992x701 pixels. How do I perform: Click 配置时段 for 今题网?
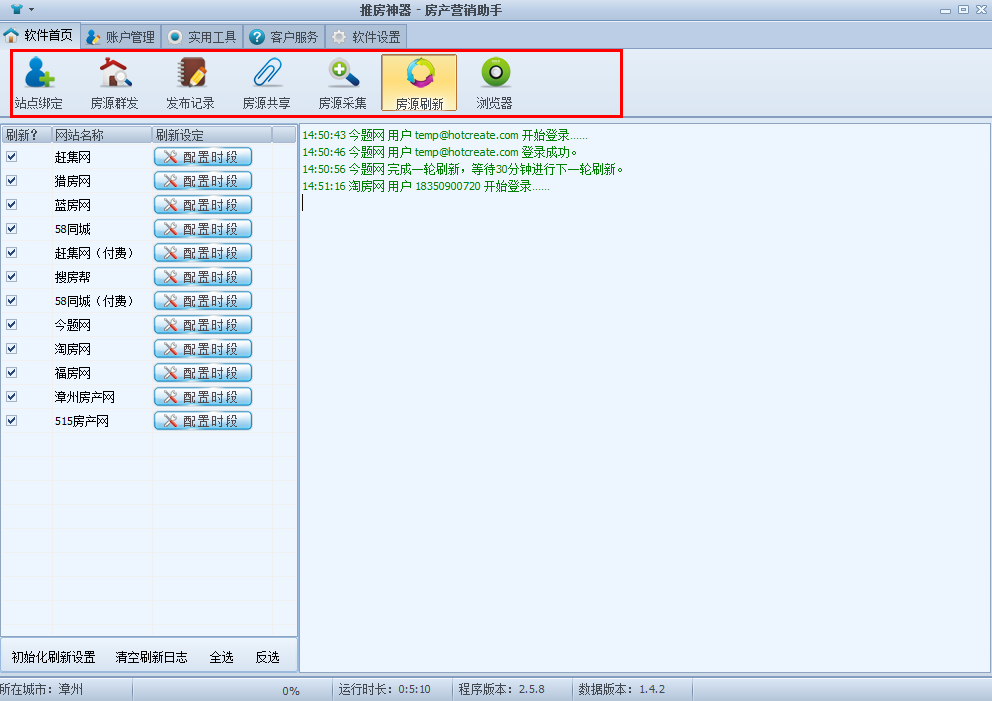(x=203, y=325)
